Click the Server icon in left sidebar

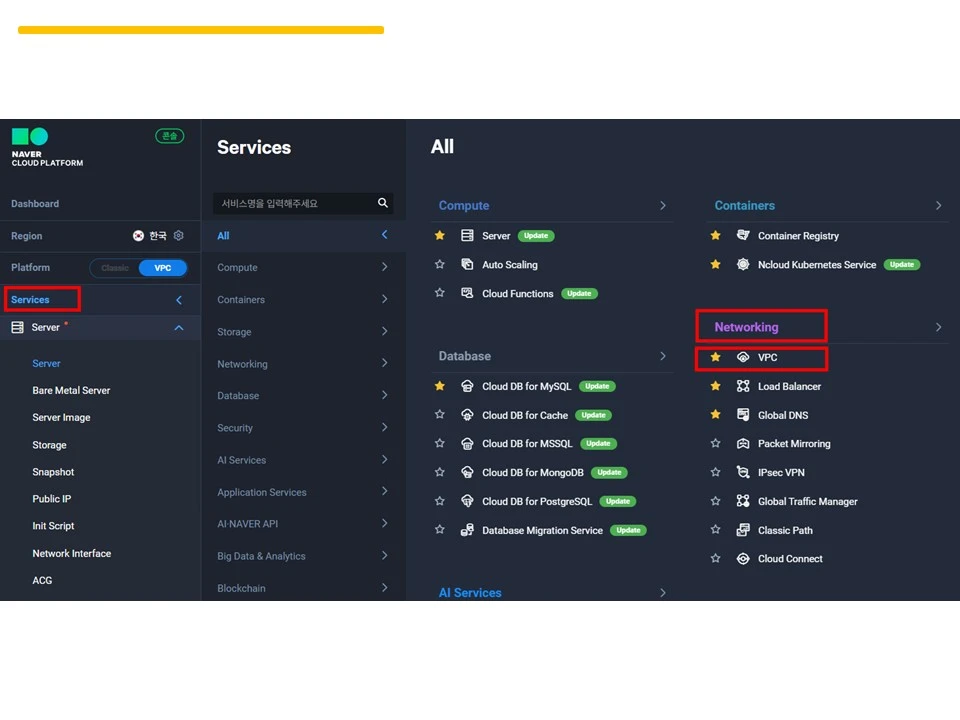click(17, 328)
